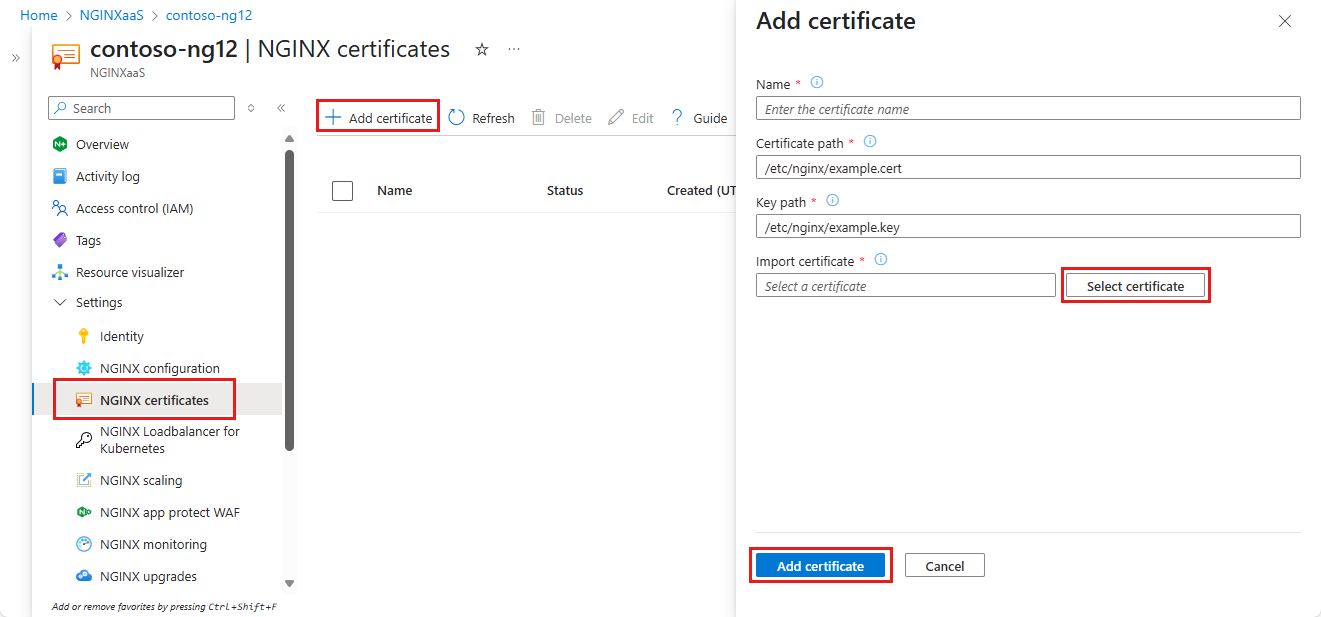The width and height of the screenshot is (1321, 617).
Task: Click the Cancel button
Action: (945, 566)
